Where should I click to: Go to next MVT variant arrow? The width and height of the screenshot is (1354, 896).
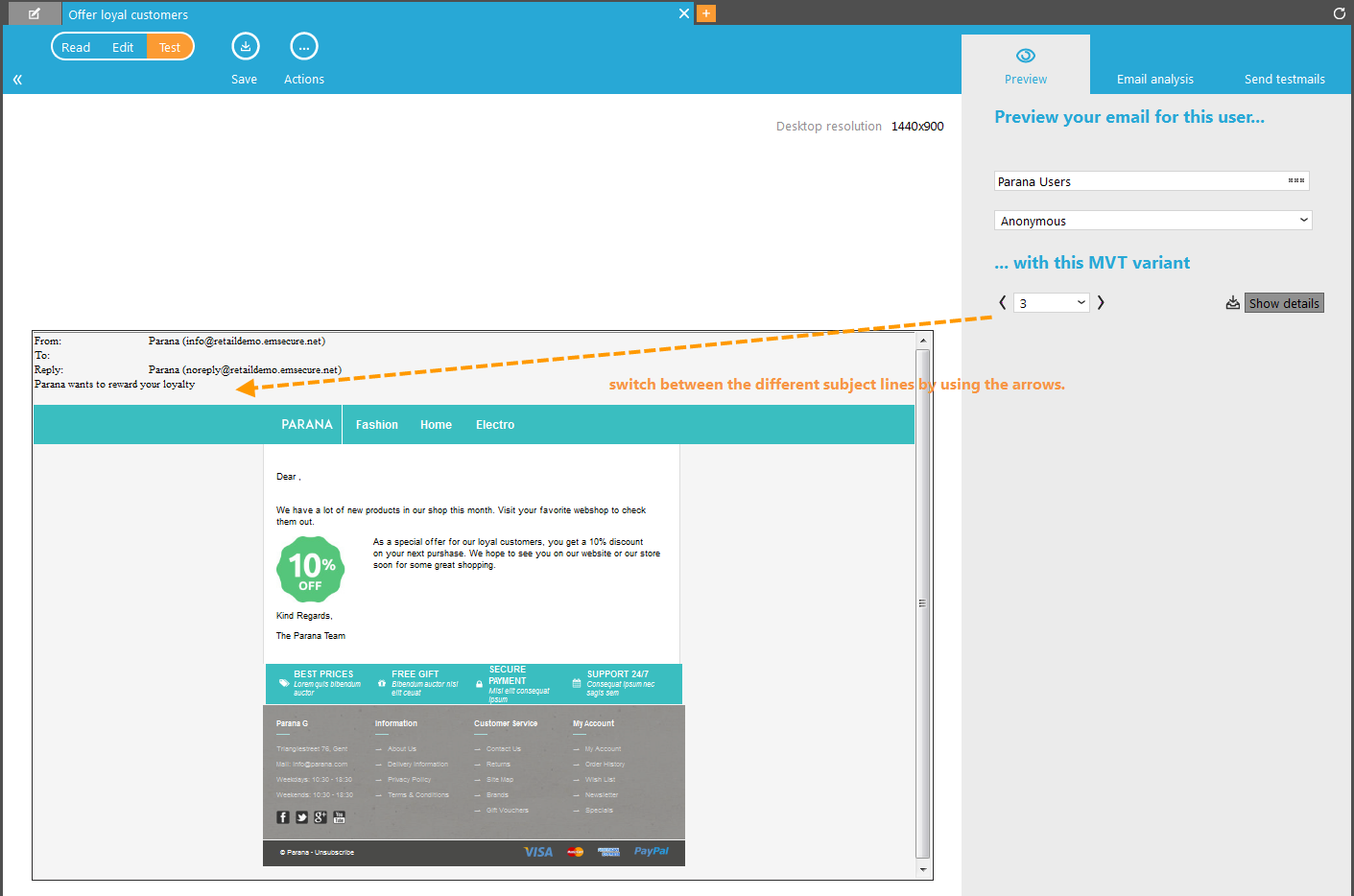pos(1101,302)
